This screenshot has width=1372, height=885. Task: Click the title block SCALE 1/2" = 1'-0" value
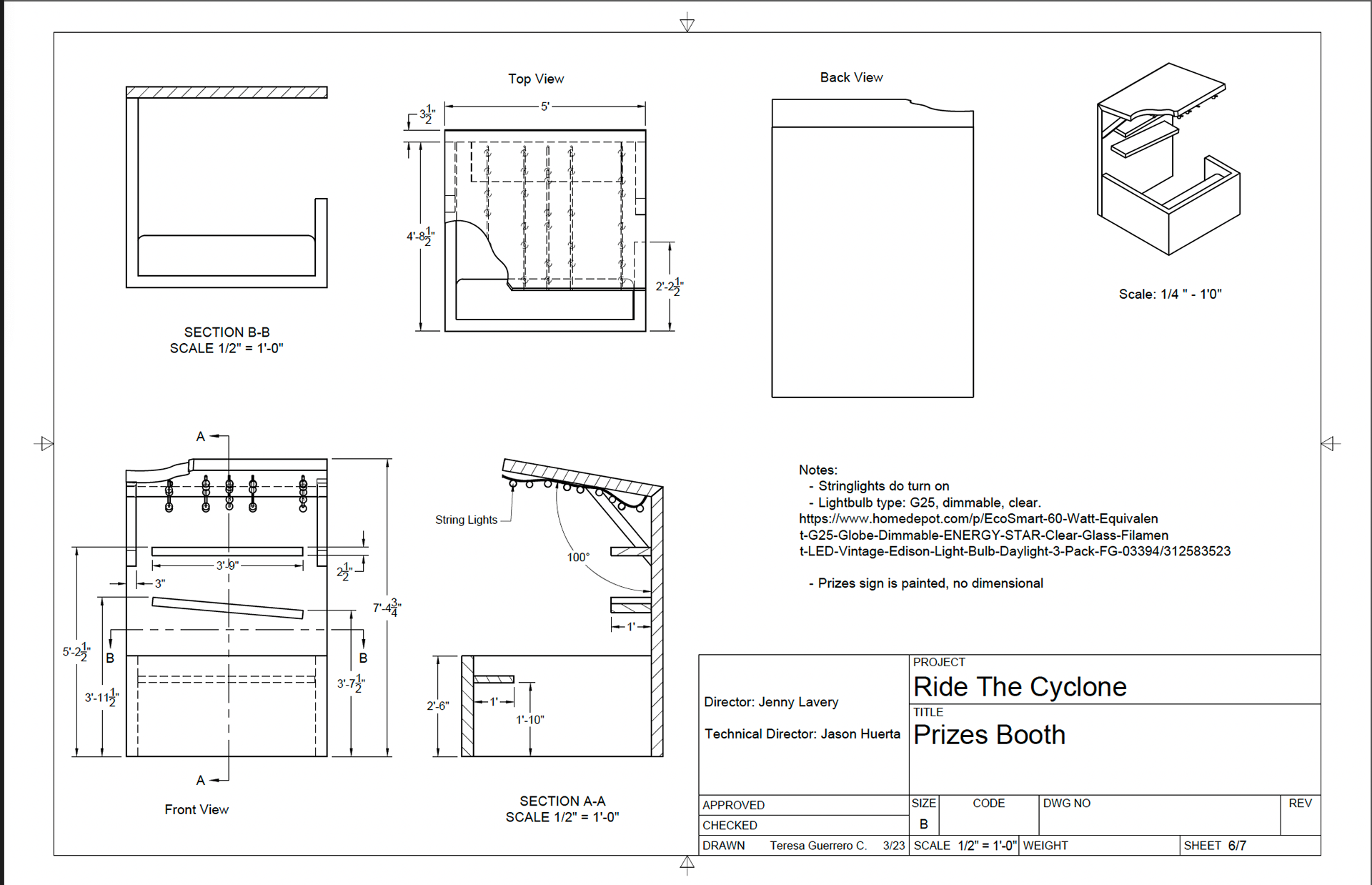point(988,846)
